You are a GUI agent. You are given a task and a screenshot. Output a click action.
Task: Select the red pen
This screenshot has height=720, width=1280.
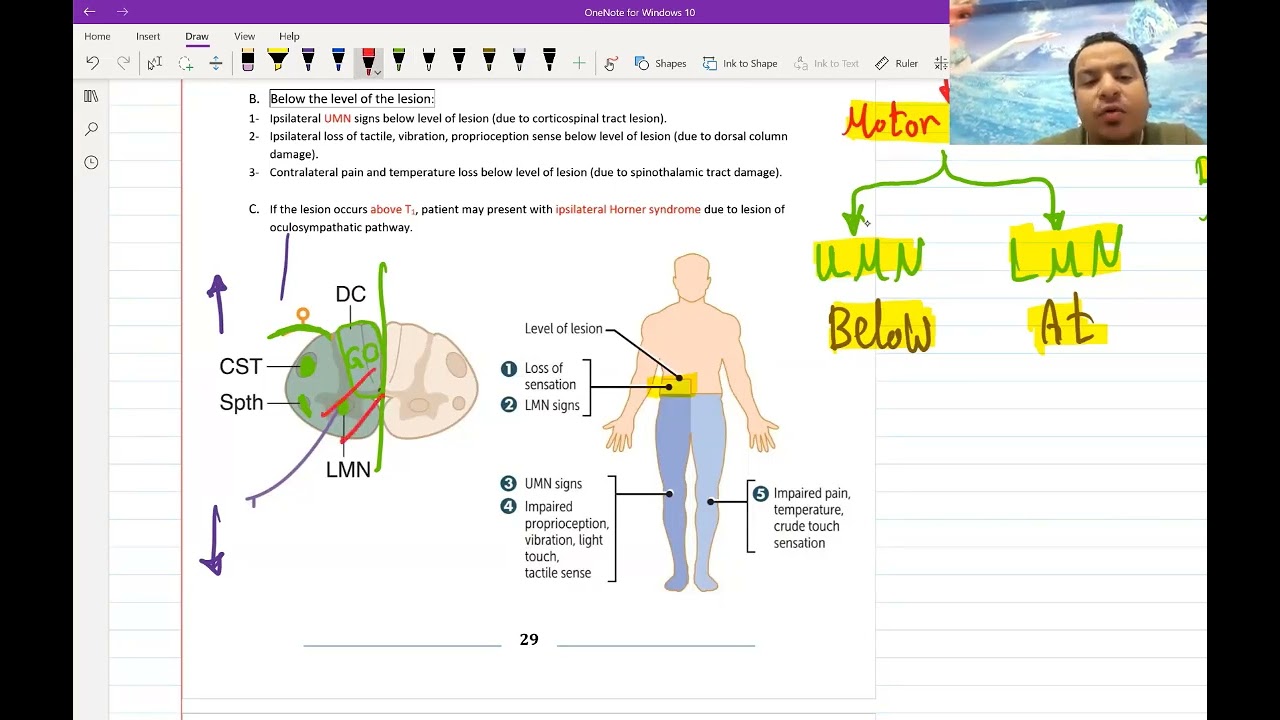coord(368,62)
